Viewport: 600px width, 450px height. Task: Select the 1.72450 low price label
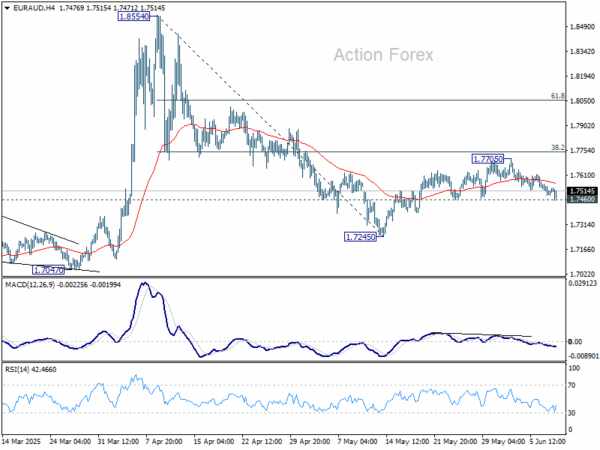[x=360, y=237]
